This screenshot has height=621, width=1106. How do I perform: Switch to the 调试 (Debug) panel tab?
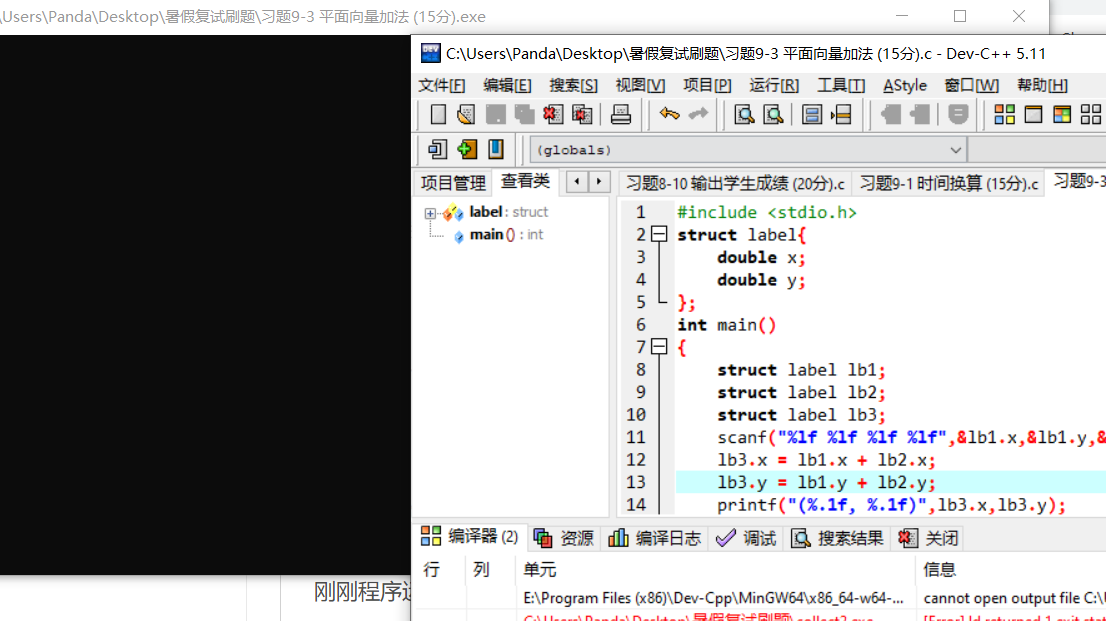pyautogui.click(x=745, y=538)
